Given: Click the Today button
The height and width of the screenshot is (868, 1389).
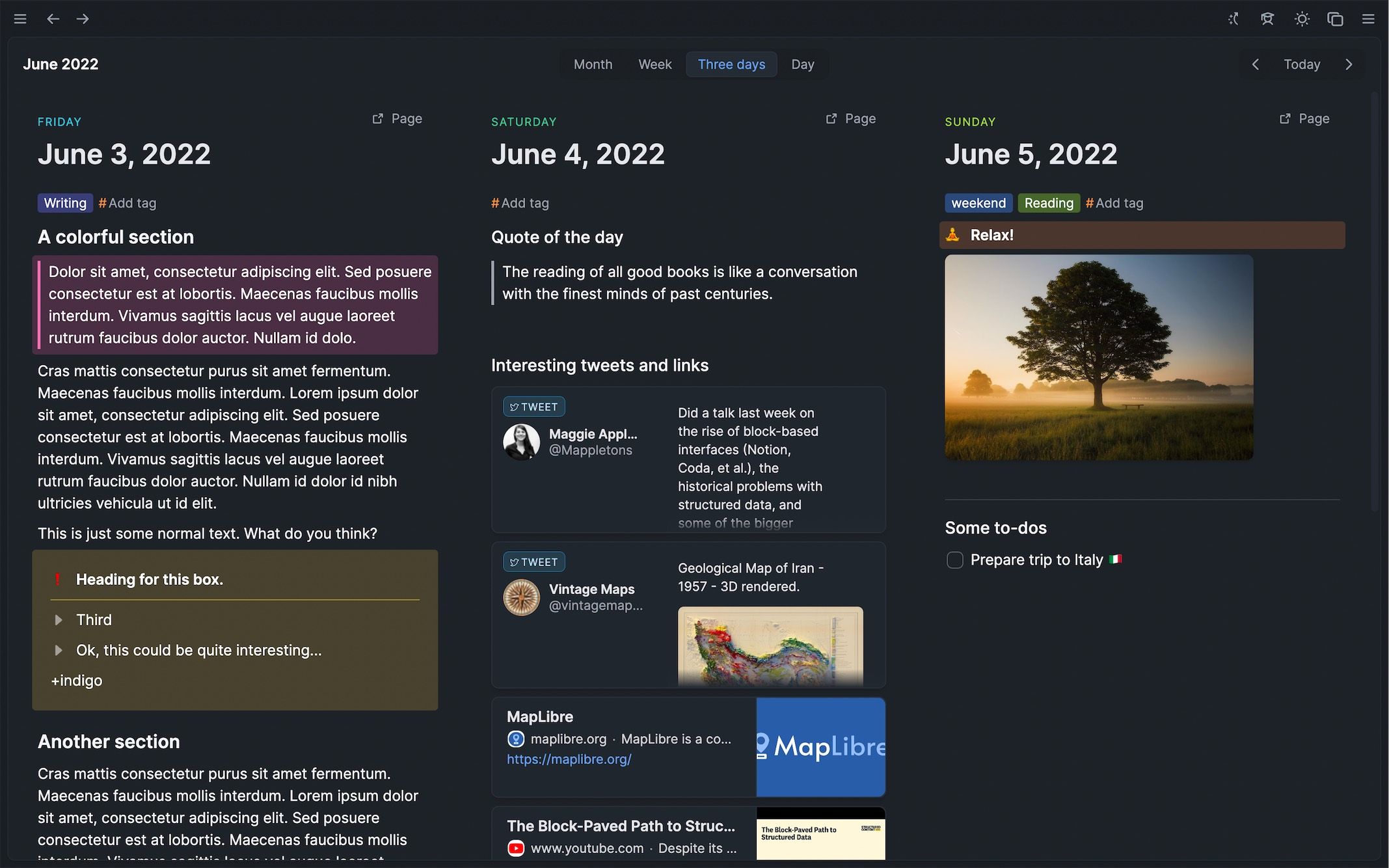Looking at the screenshot, I should tap(1301, 64).
